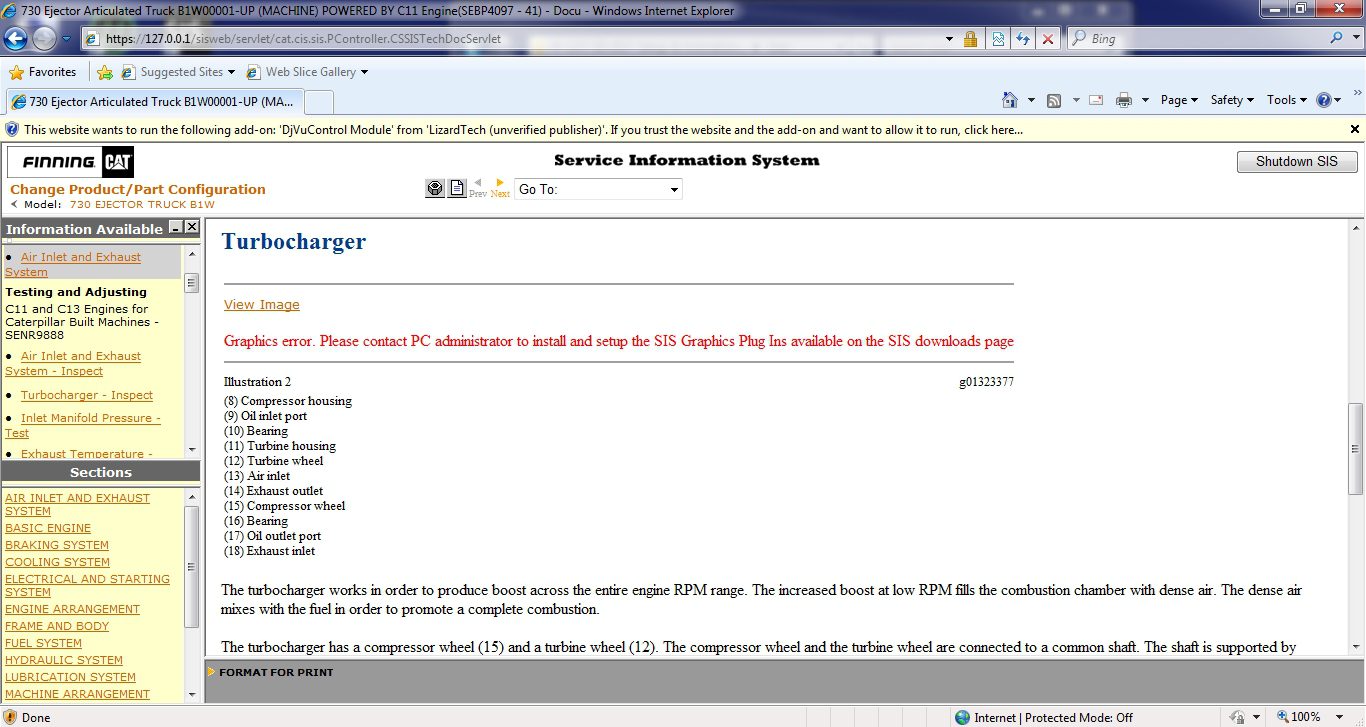Image resolution: width=1366 pixels, height=727 pixels.
Task: Open the Safety menu
Action: (x=1233, y=100)
